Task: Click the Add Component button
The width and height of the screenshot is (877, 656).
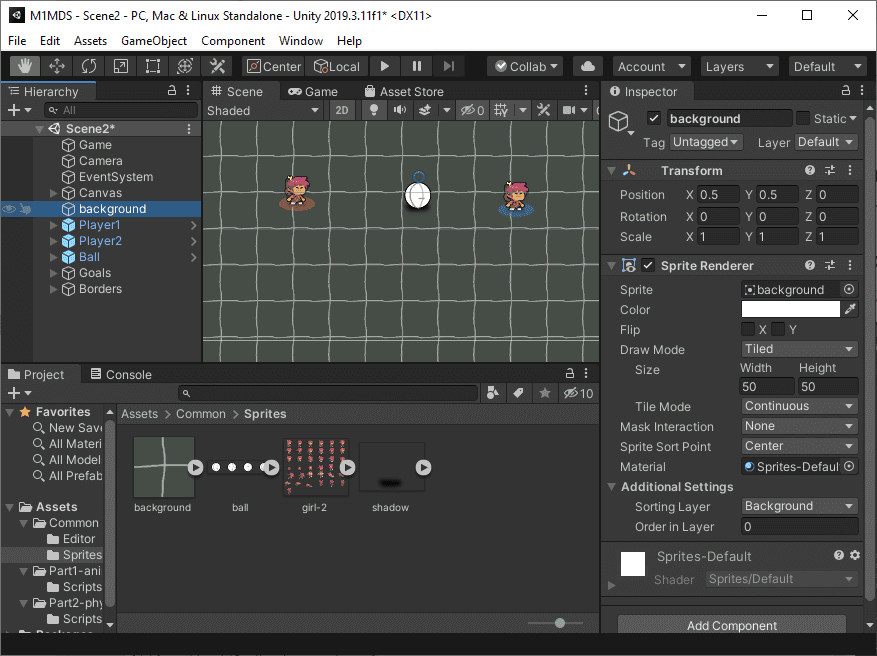Action: 732,626
